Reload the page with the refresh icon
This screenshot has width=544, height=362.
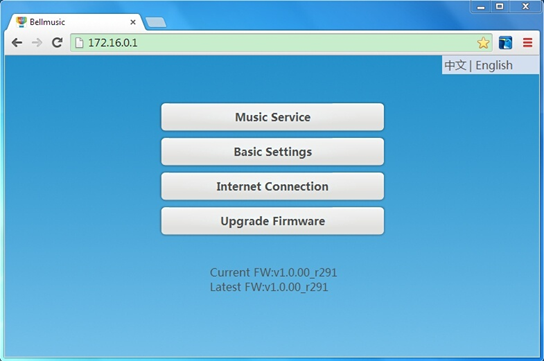[x=57, y=42]
